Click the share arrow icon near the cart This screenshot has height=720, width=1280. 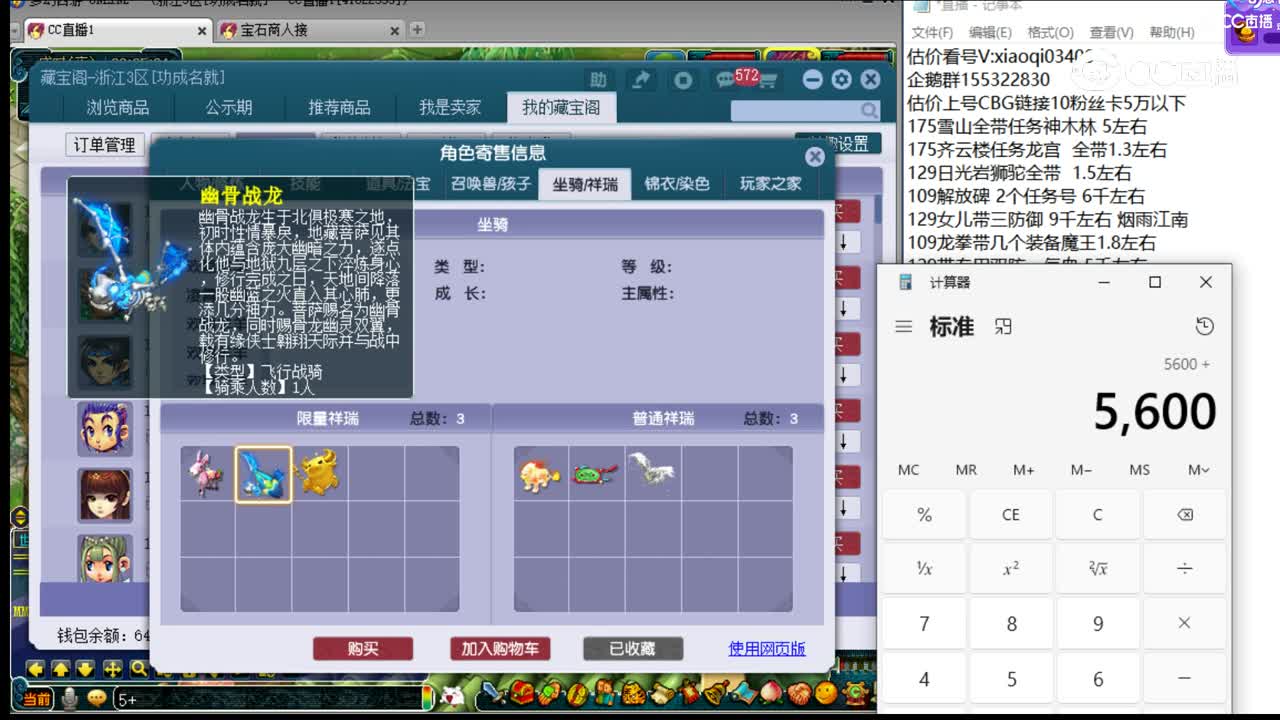[x=641, y=79]
